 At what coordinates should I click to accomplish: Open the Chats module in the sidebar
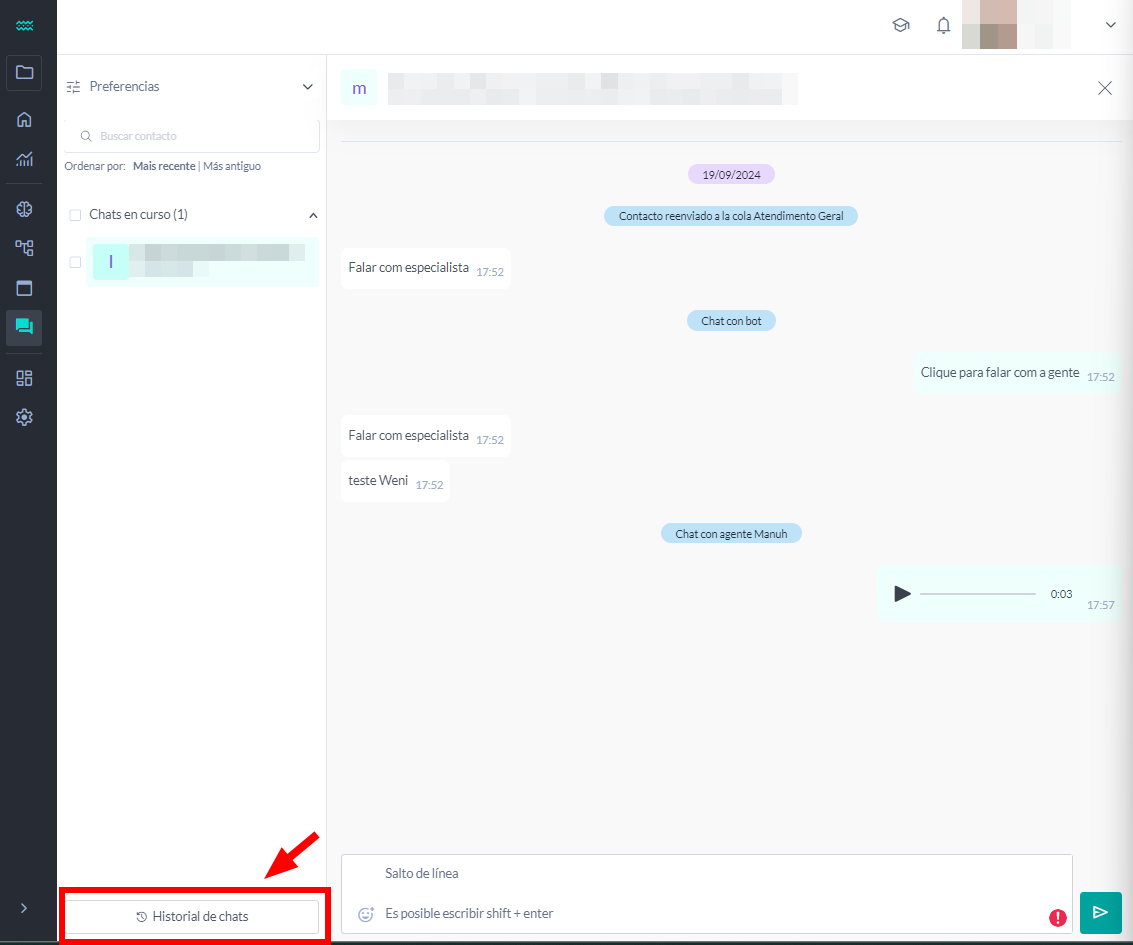coord(24,327)
